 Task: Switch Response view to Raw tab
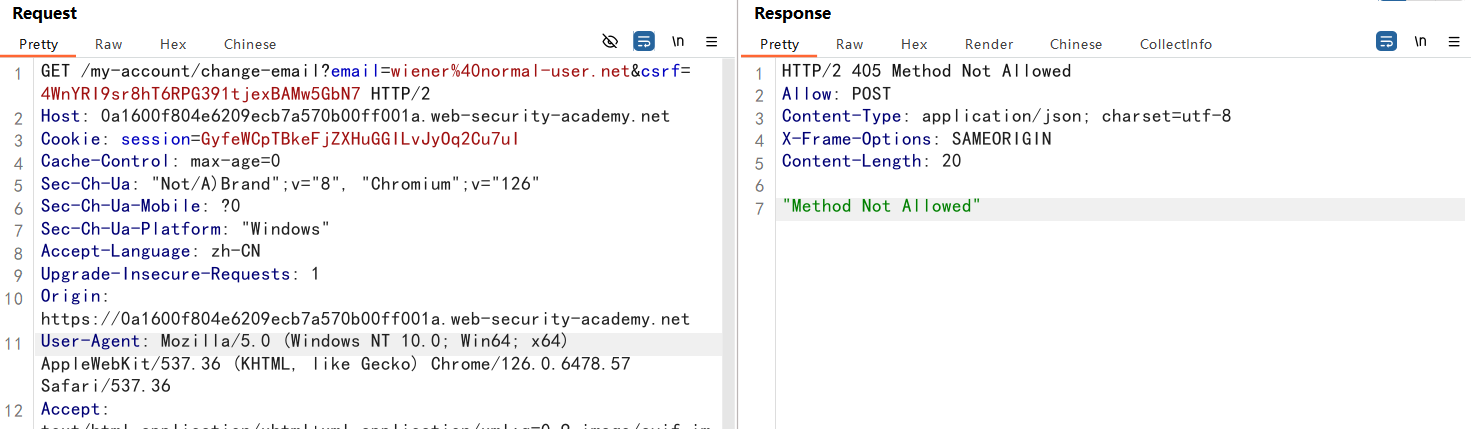pos(850,44)
